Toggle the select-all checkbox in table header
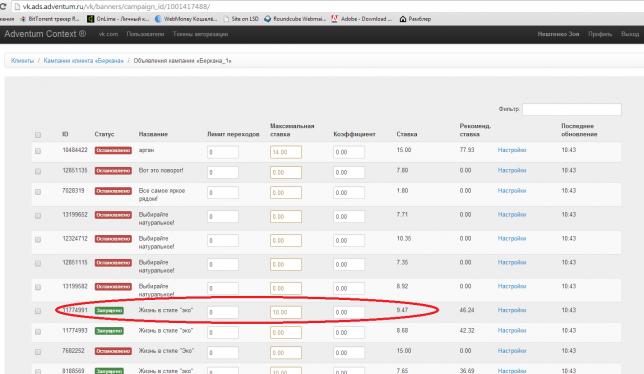This screenshot has height=374, width=644. click(38, 135)
